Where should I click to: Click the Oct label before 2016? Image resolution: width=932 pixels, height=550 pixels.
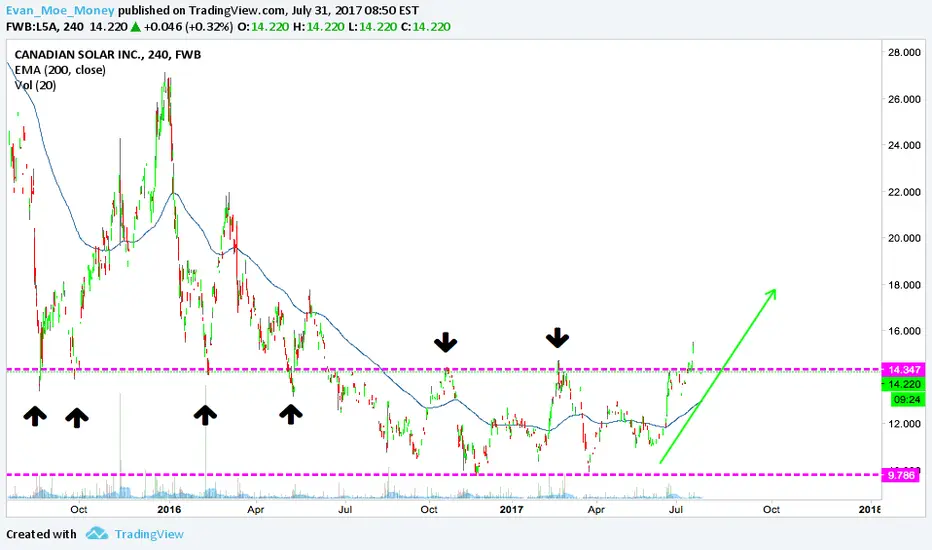point(78,510)
